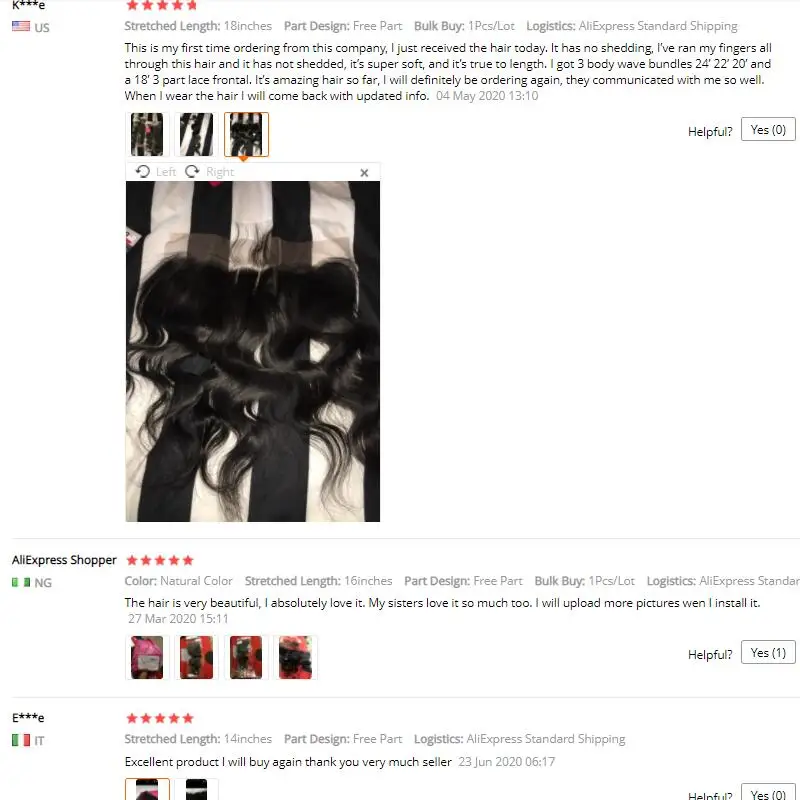This screenshot has height=800, width=800.
Task: Click the US flag icon
Action: 21,26
